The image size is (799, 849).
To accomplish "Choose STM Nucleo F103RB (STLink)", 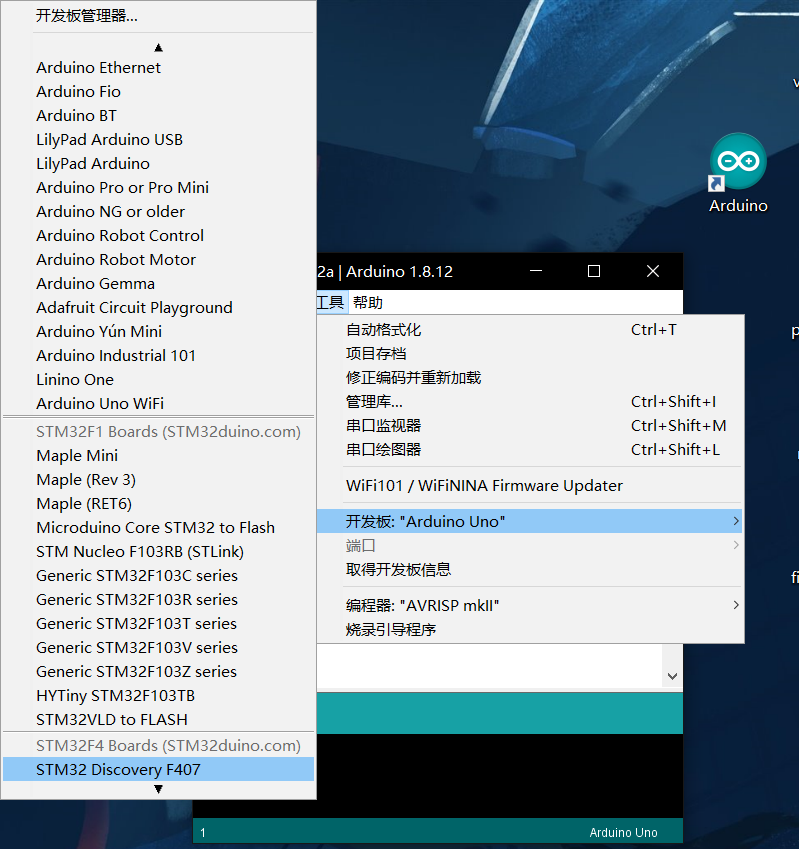I will 158,551.
